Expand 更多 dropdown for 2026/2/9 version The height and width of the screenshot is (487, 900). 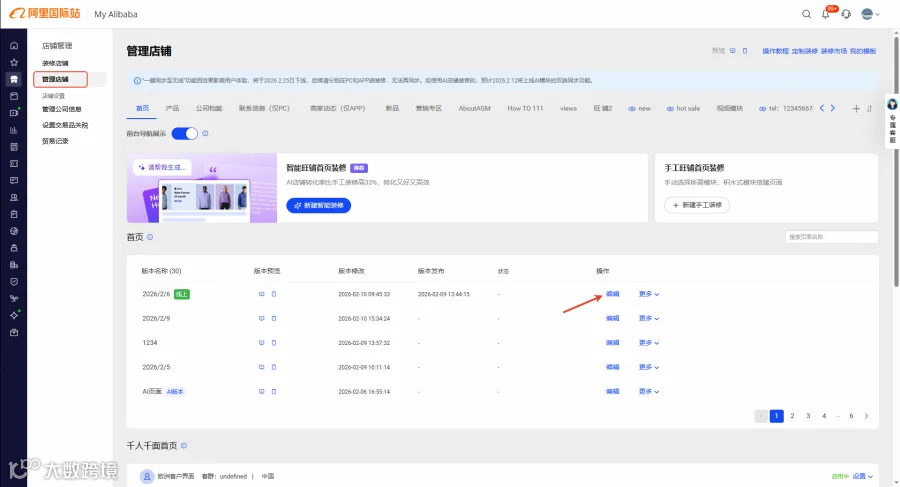(x=649, y=318)
